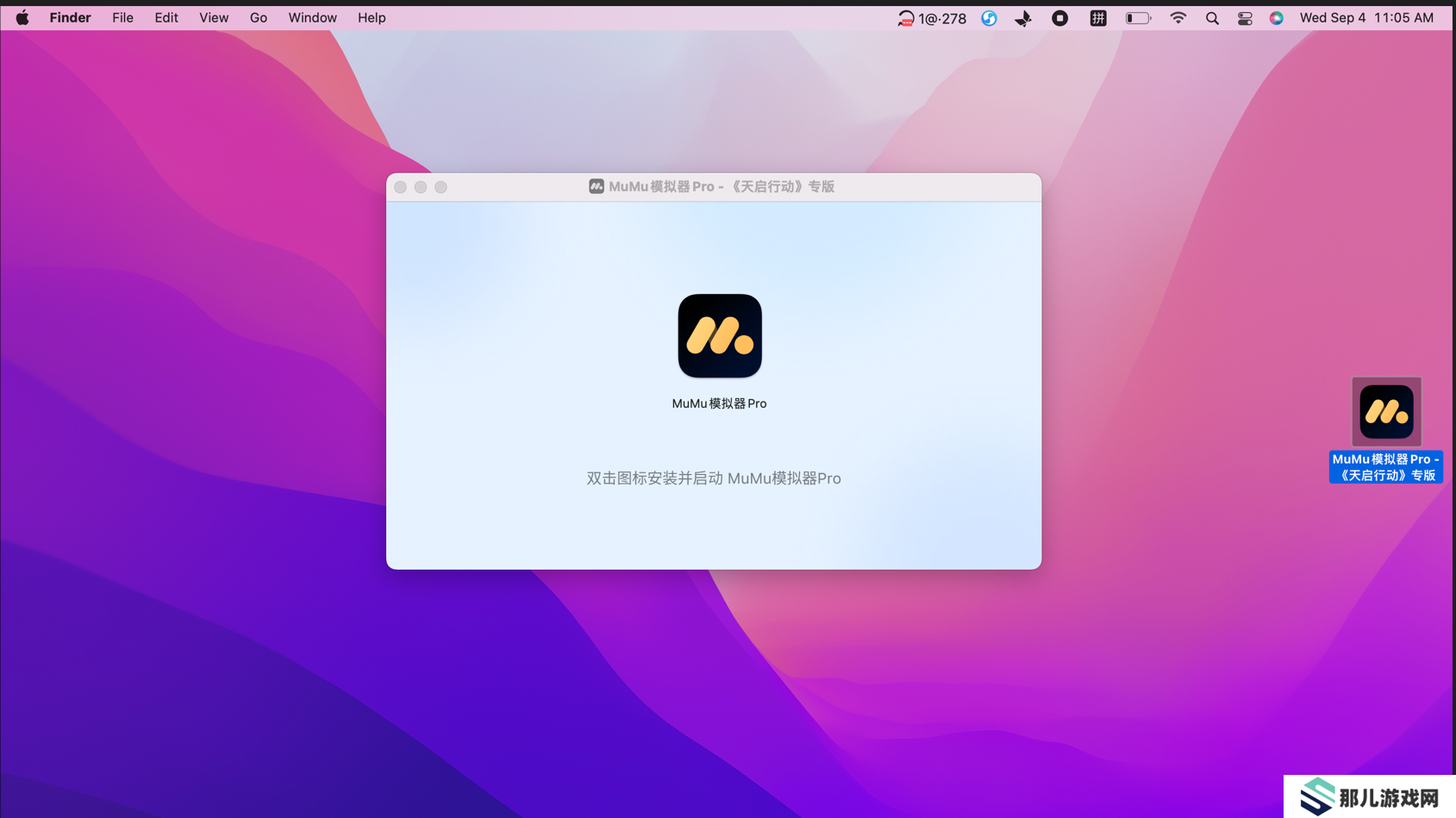The image size is (1456, 818).
Task: Click the battery status icon
Action: tap(1138, 18)
